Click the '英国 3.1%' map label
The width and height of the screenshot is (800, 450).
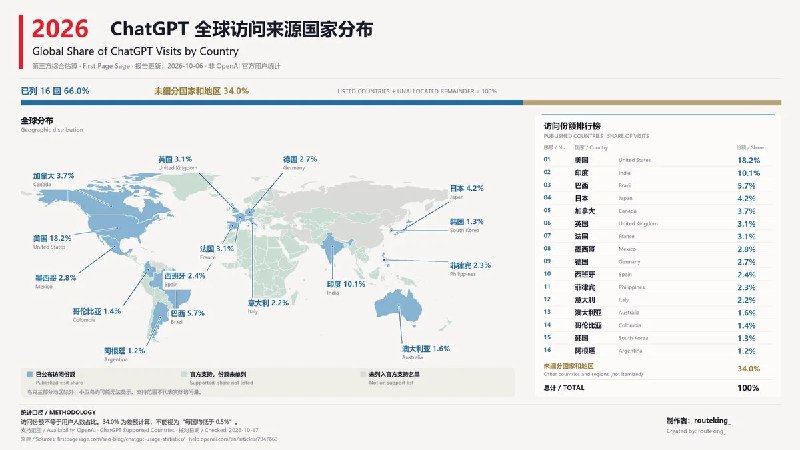tap(175, 159)
